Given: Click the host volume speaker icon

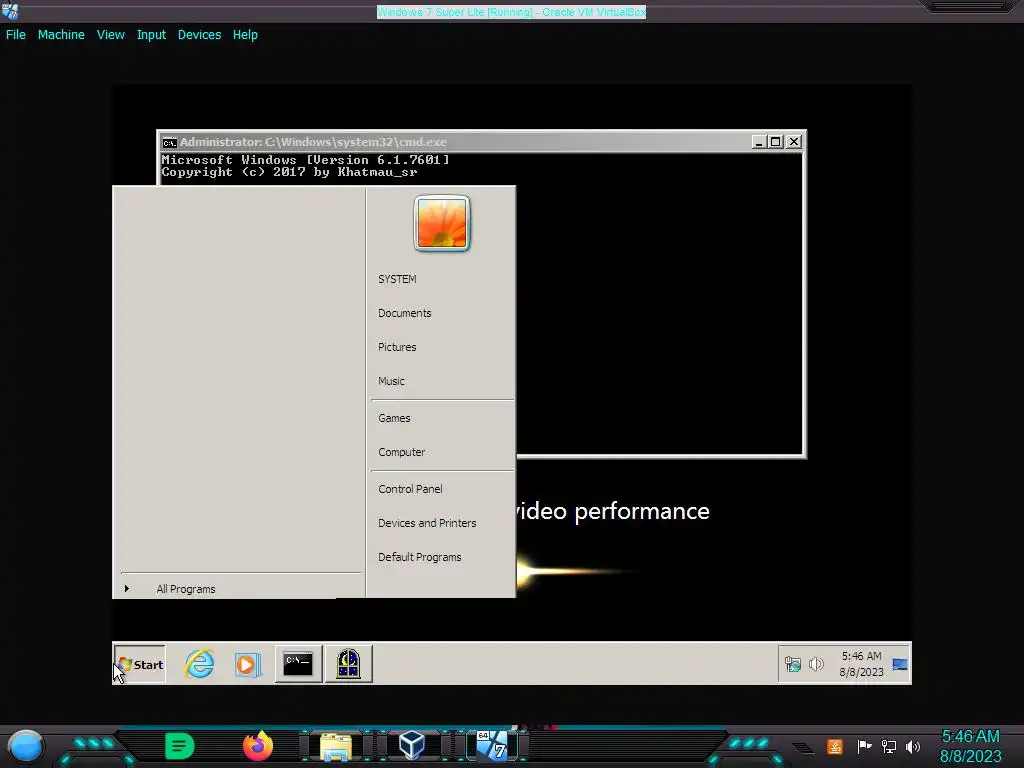Looking at the screenshot, I should coord(913,746).
